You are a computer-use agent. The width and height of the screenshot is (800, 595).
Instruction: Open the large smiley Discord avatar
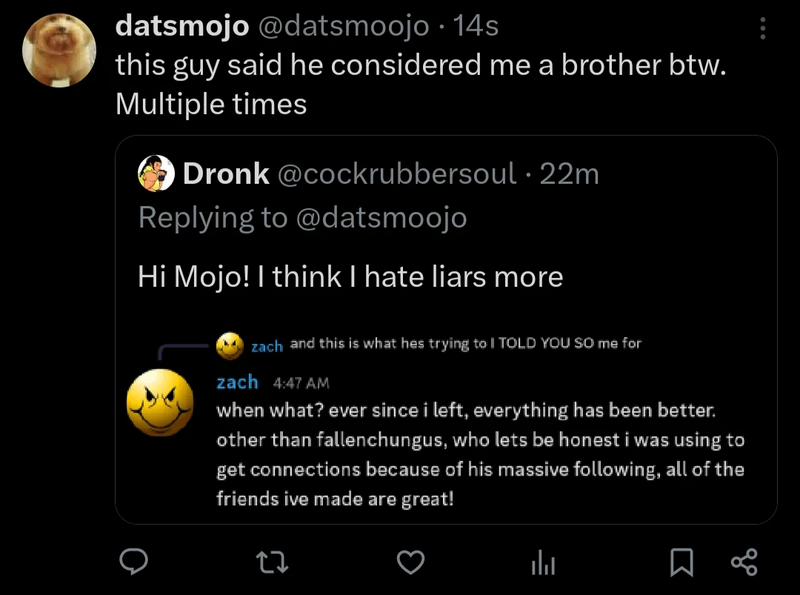160,402
